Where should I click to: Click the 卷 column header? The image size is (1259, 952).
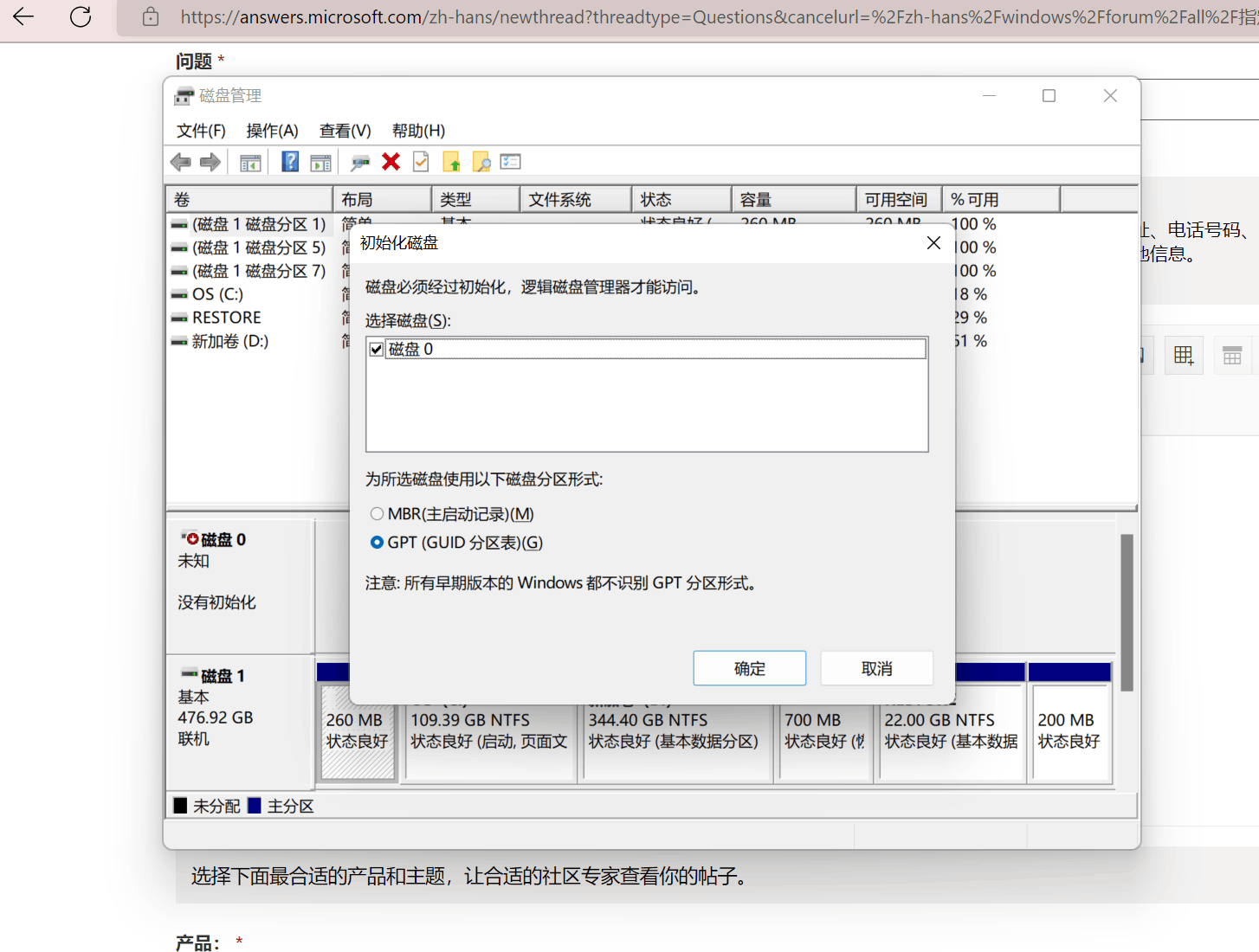click(x=249, y=200)
